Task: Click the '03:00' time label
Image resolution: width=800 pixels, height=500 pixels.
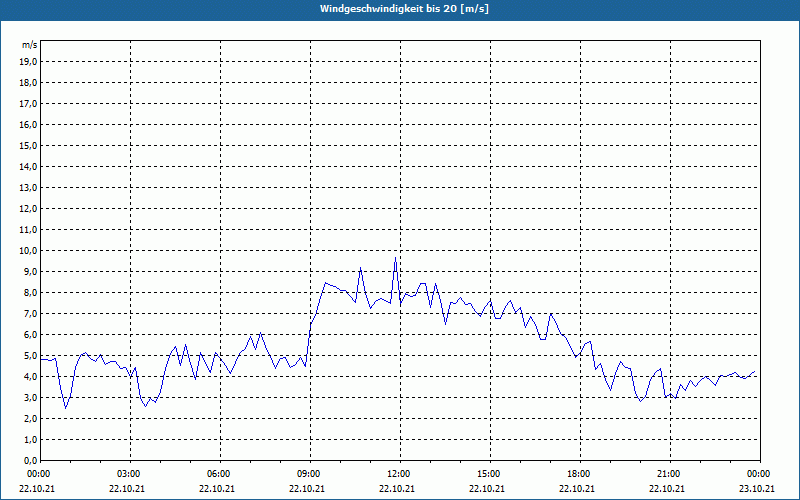Action: coord(131,474)
